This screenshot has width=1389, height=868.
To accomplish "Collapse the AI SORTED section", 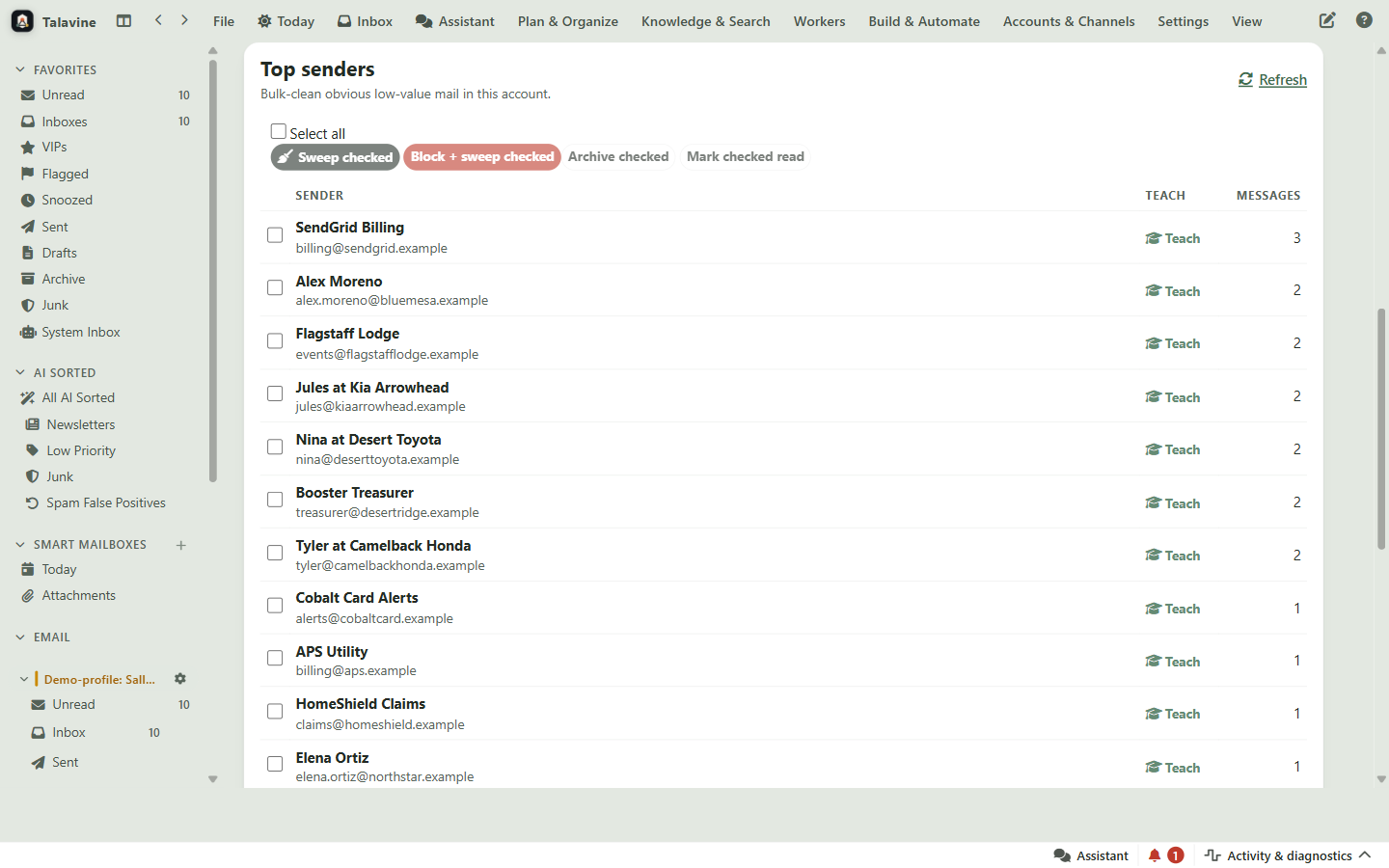I will click(x=20, y=372).
